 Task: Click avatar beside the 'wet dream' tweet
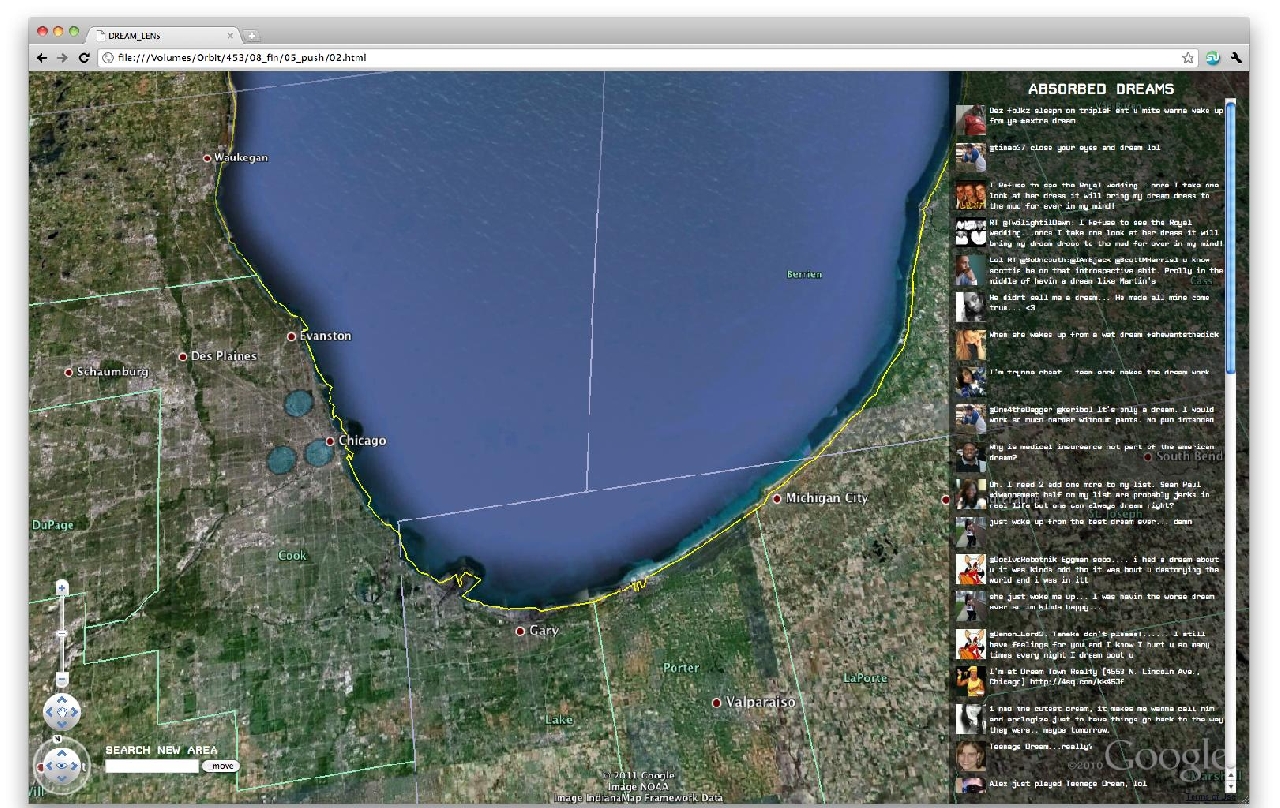click(x=970, y=343)
